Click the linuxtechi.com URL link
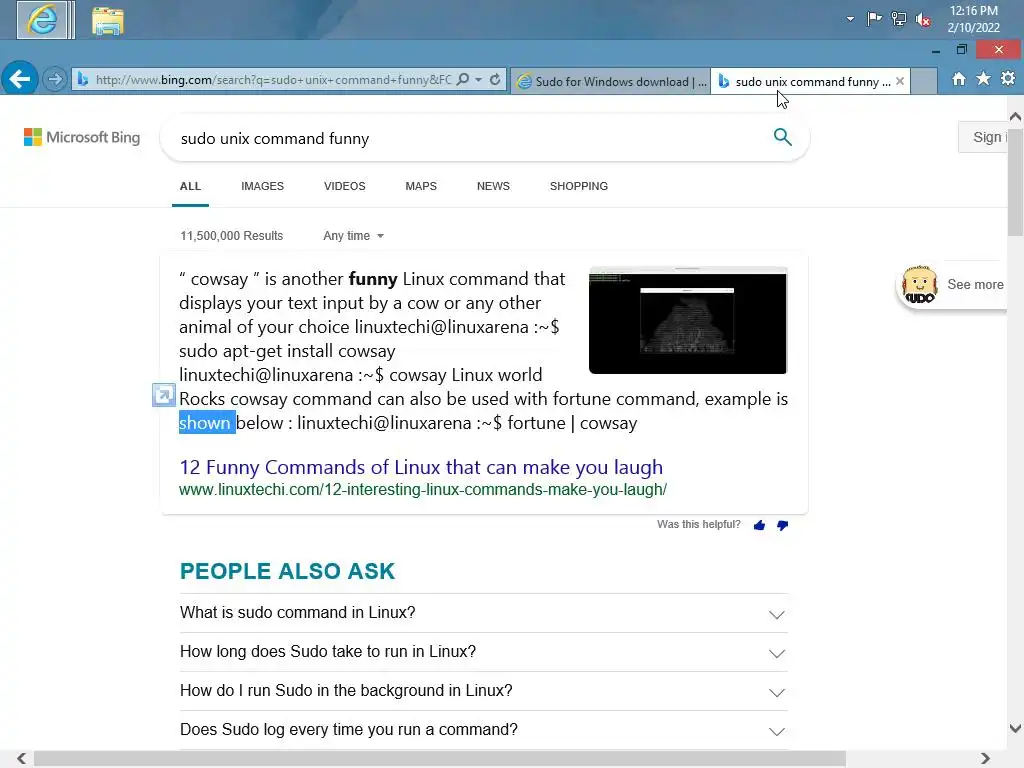The height and width of the screenshot is (768, 1024). 423,490
